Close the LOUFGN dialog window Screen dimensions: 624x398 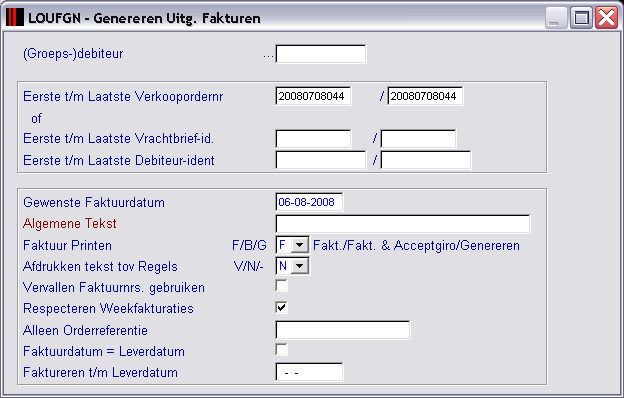click(606, 18)
